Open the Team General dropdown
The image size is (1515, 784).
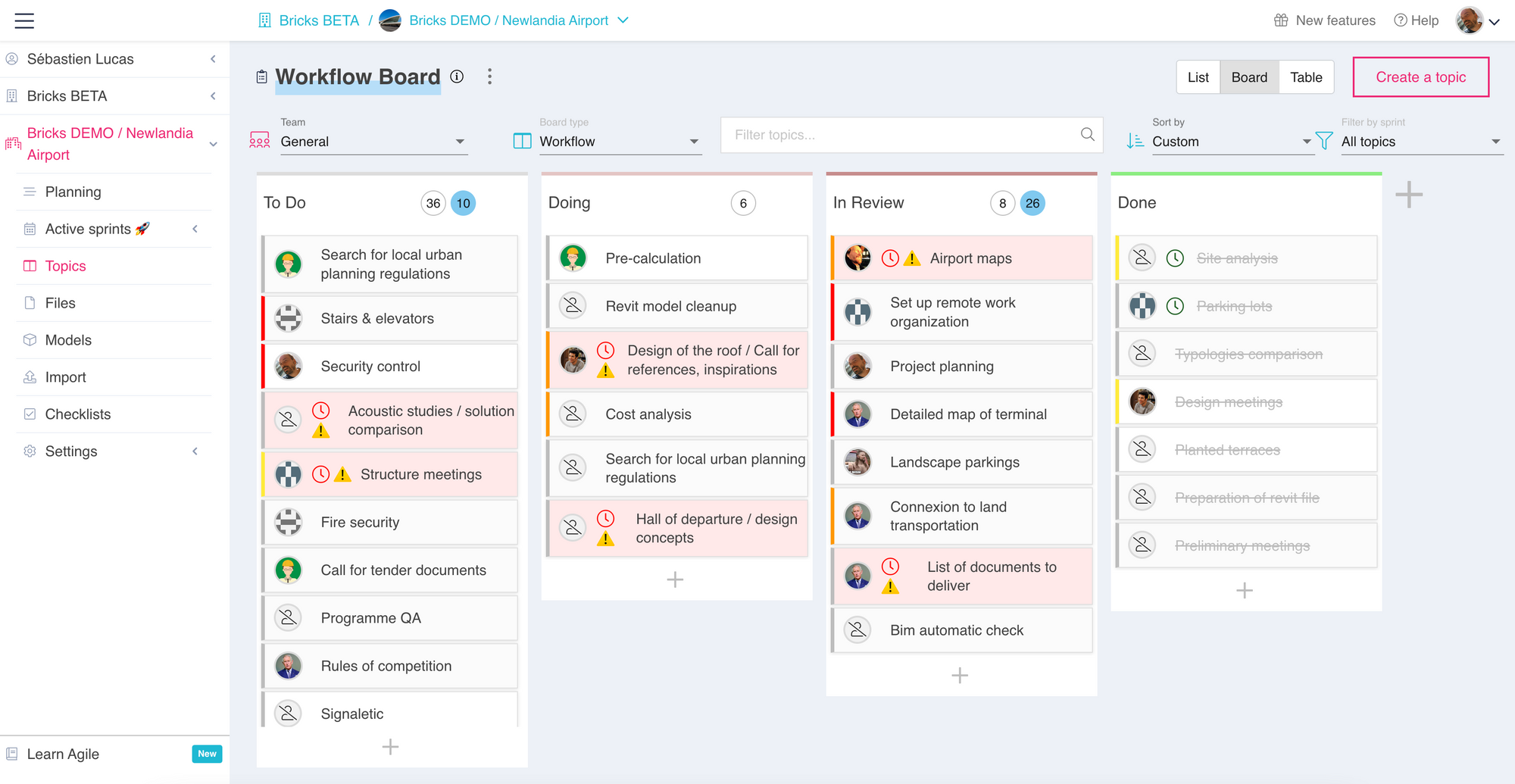[373, 142]
